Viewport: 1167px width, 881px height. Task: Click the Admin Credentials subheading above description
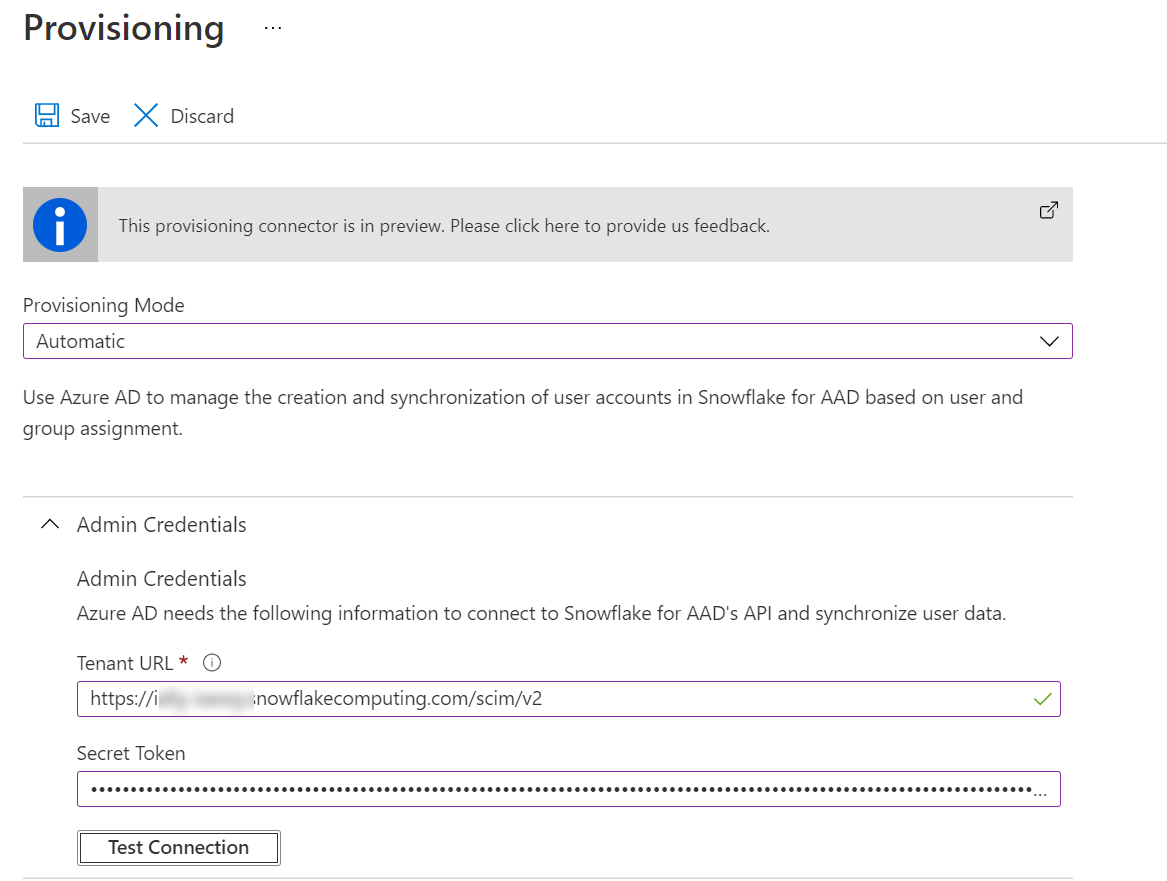point(162,579)
